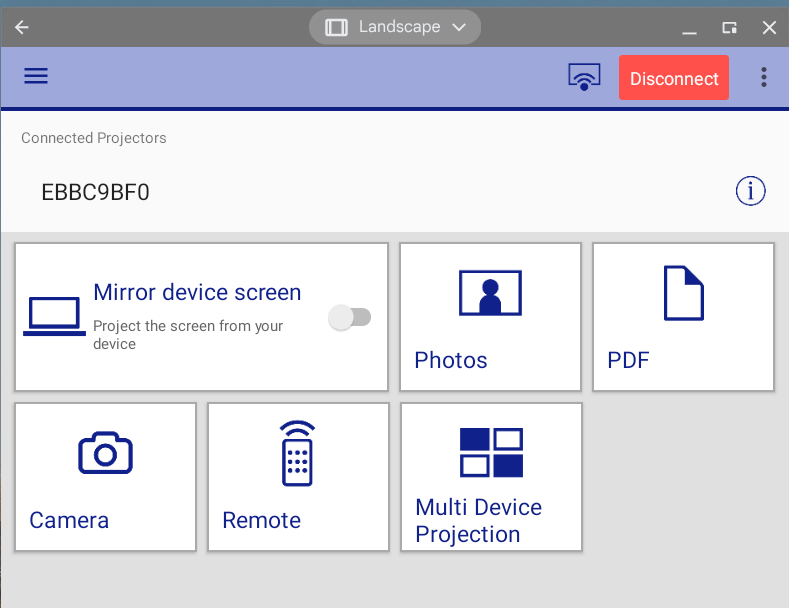Click the Multi Device Projection label
The image size is (789, 608).
478,521
